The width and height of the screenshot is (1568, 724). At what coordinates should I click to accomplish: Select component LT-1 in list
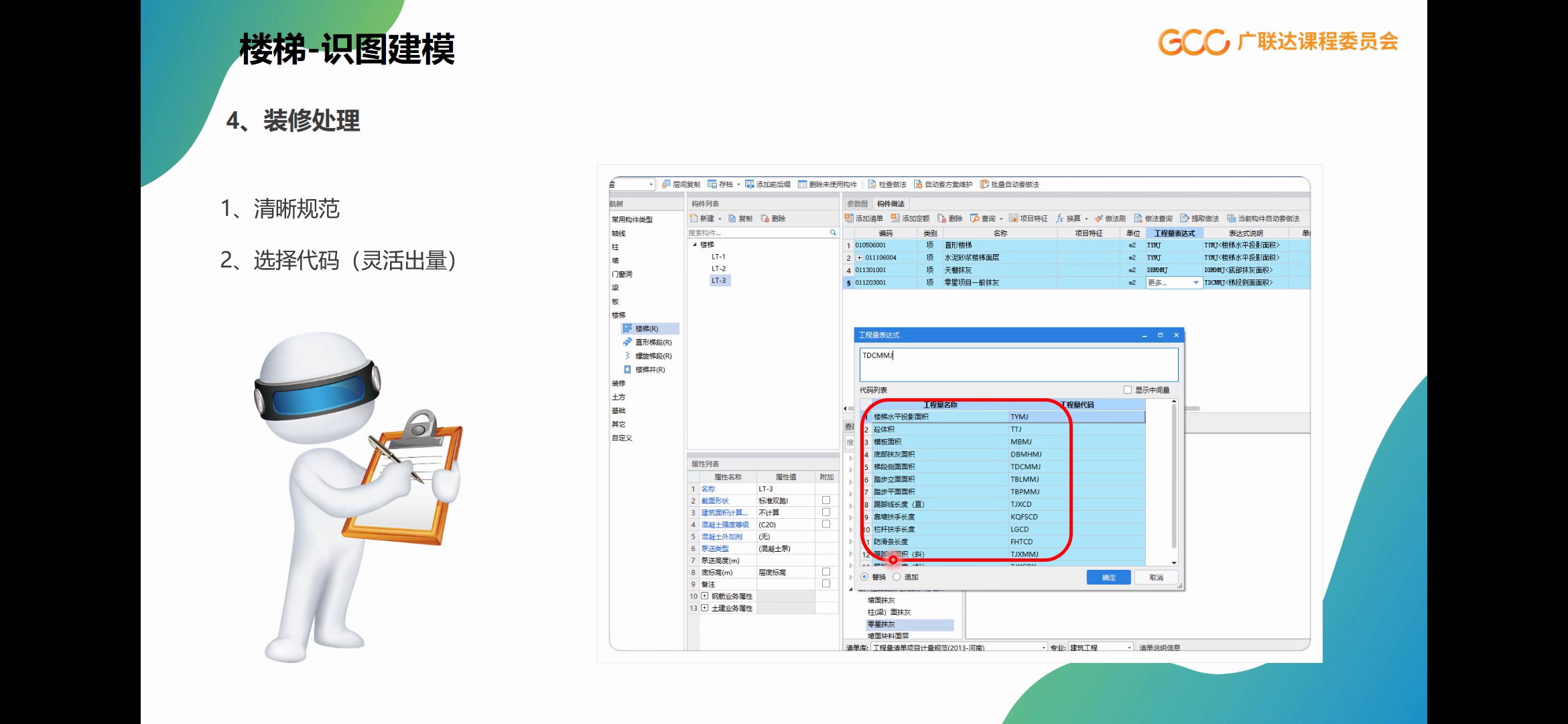pyautogui.click(x=718, y=257)
